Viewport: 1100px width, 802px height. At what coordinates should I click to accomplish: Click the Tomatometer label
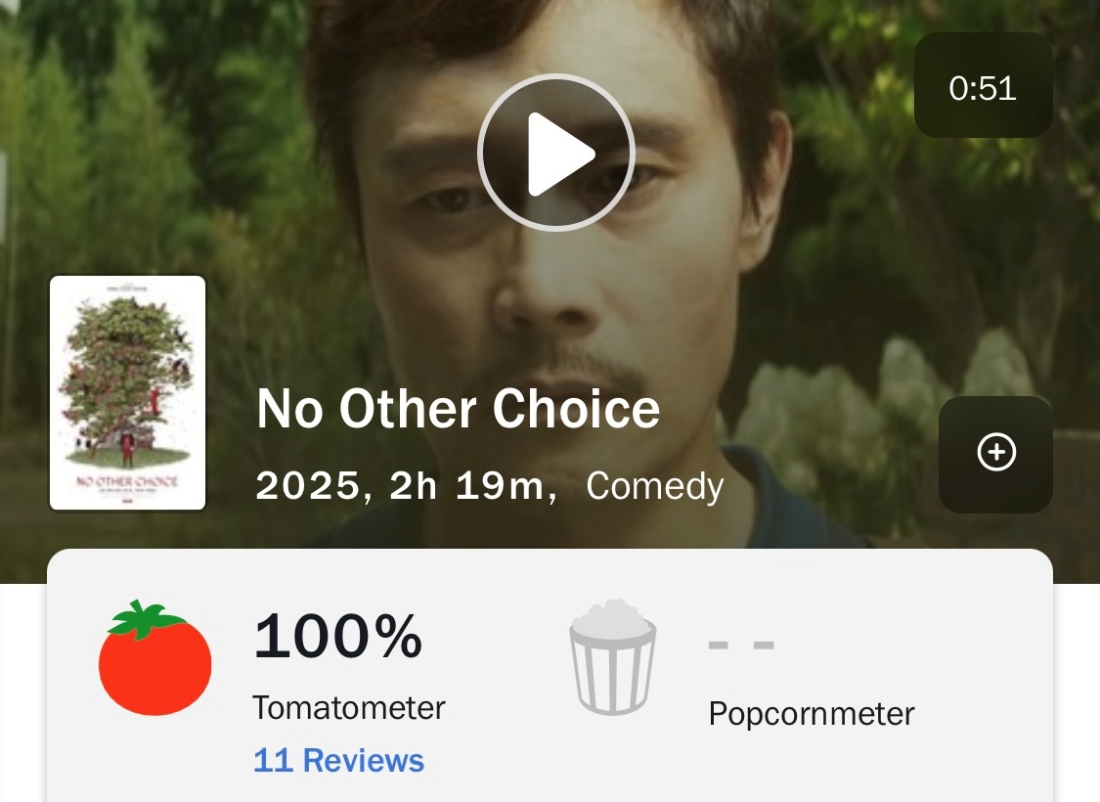click(x=348, y=707)
